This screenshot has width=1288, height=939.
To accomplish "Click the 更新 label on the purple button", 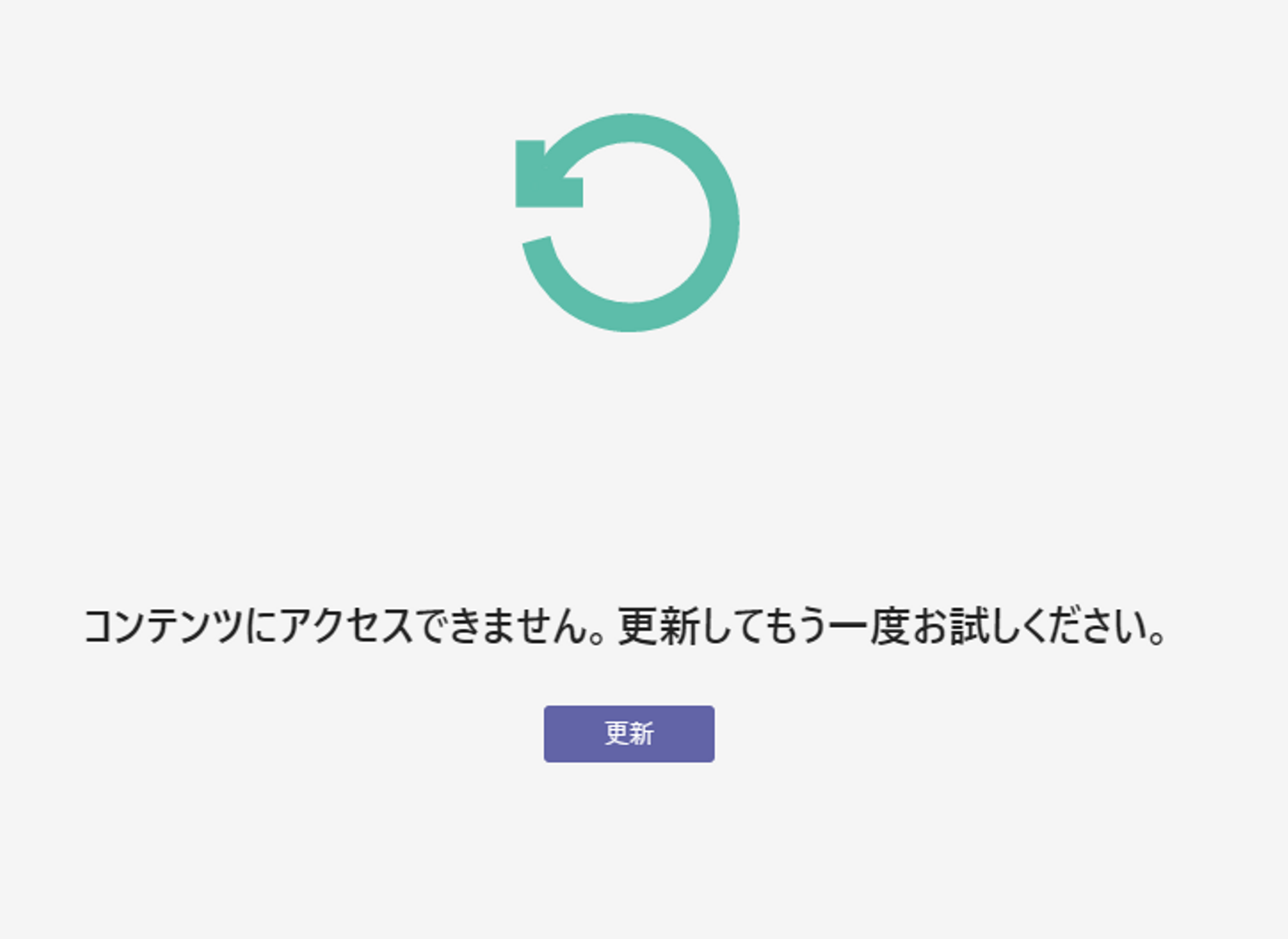I will [x=629, y=733].
